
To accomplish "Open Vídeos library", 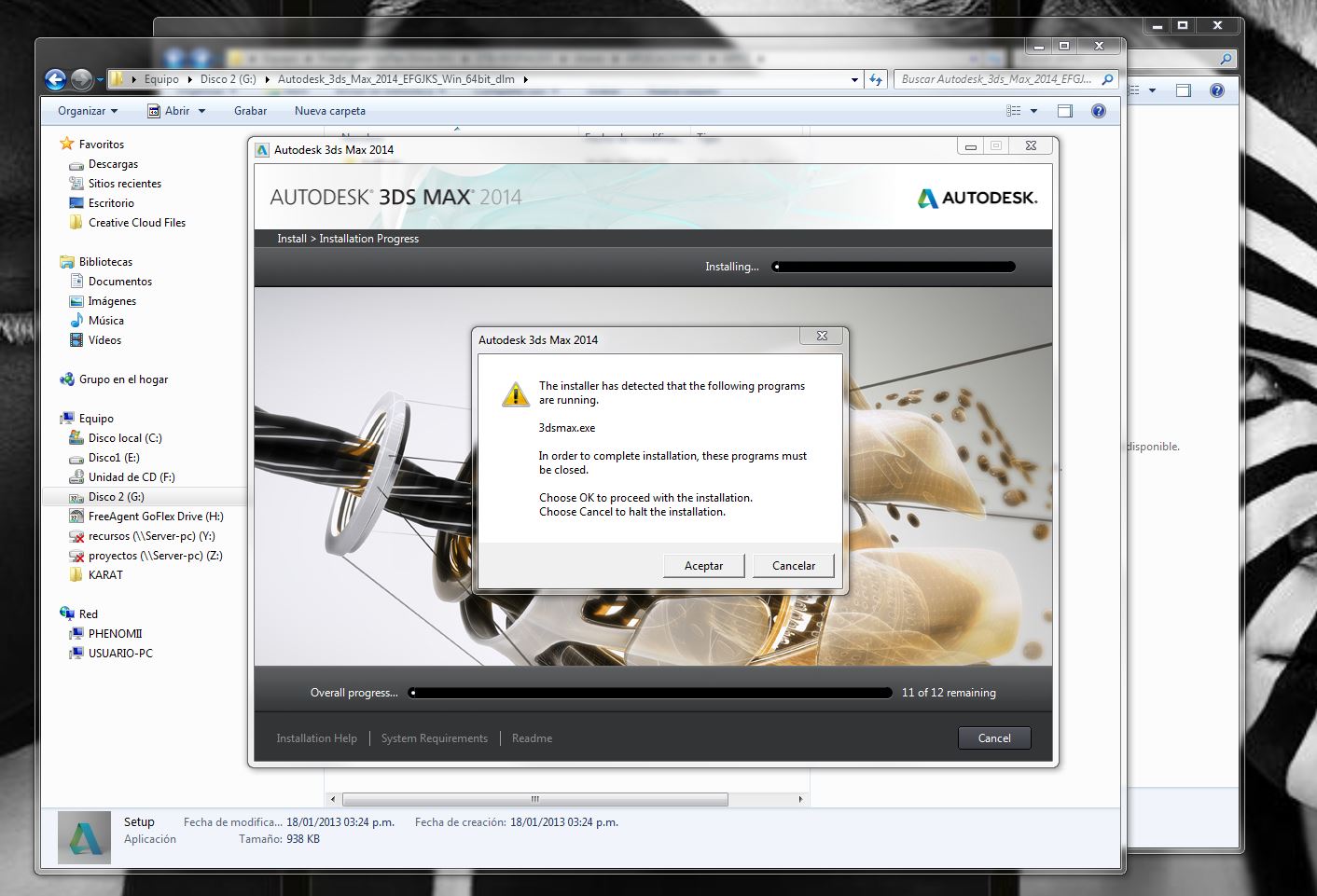I will [104, 340].
